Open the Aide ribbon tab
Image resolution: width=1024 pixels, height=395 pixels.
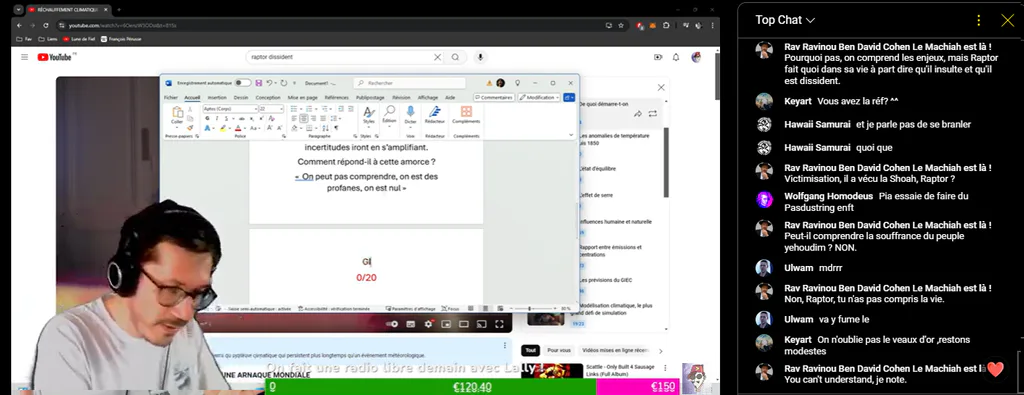click(450, 97)
